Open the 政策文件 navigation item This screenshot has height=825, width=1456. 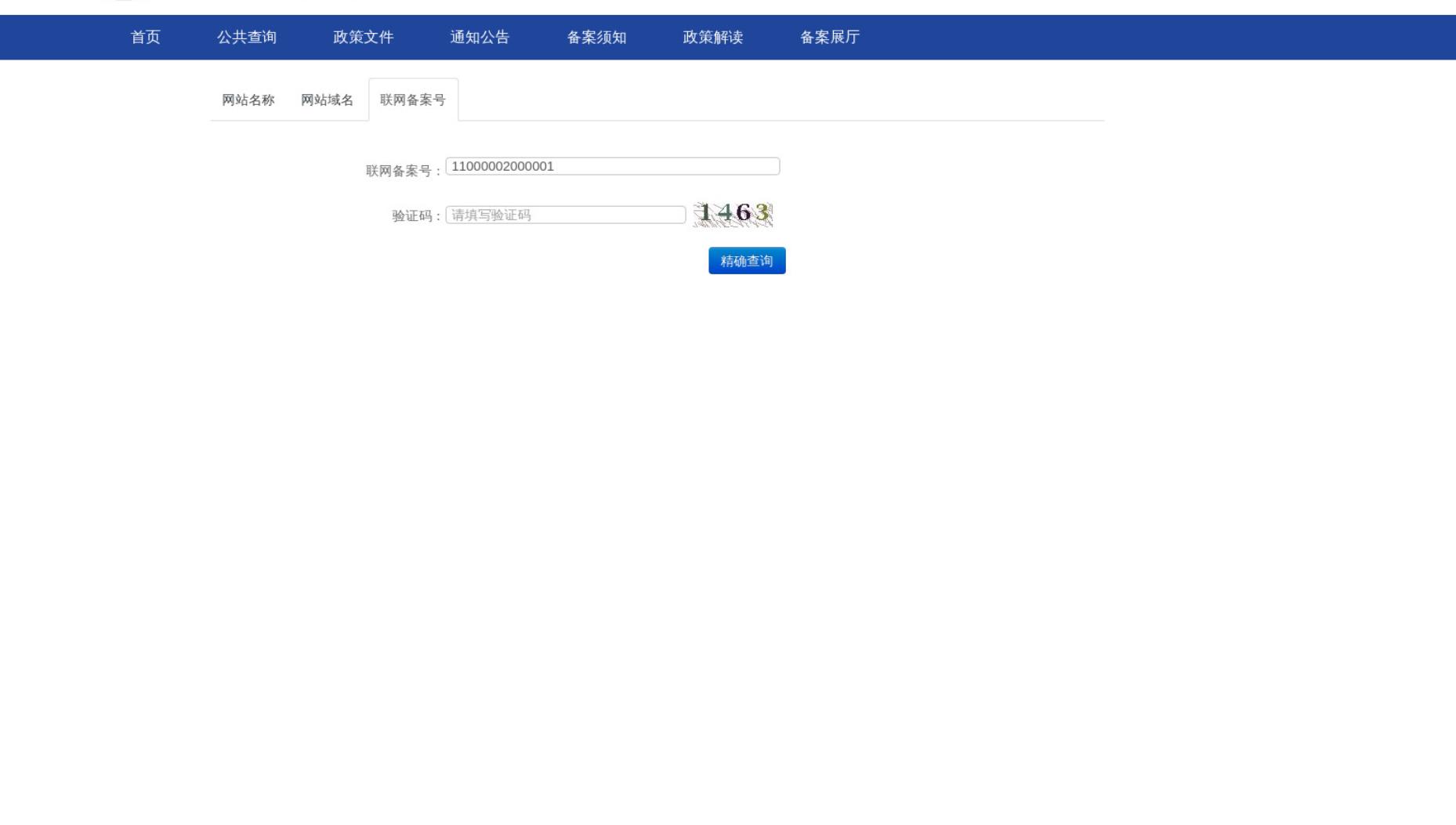[364, 38]
